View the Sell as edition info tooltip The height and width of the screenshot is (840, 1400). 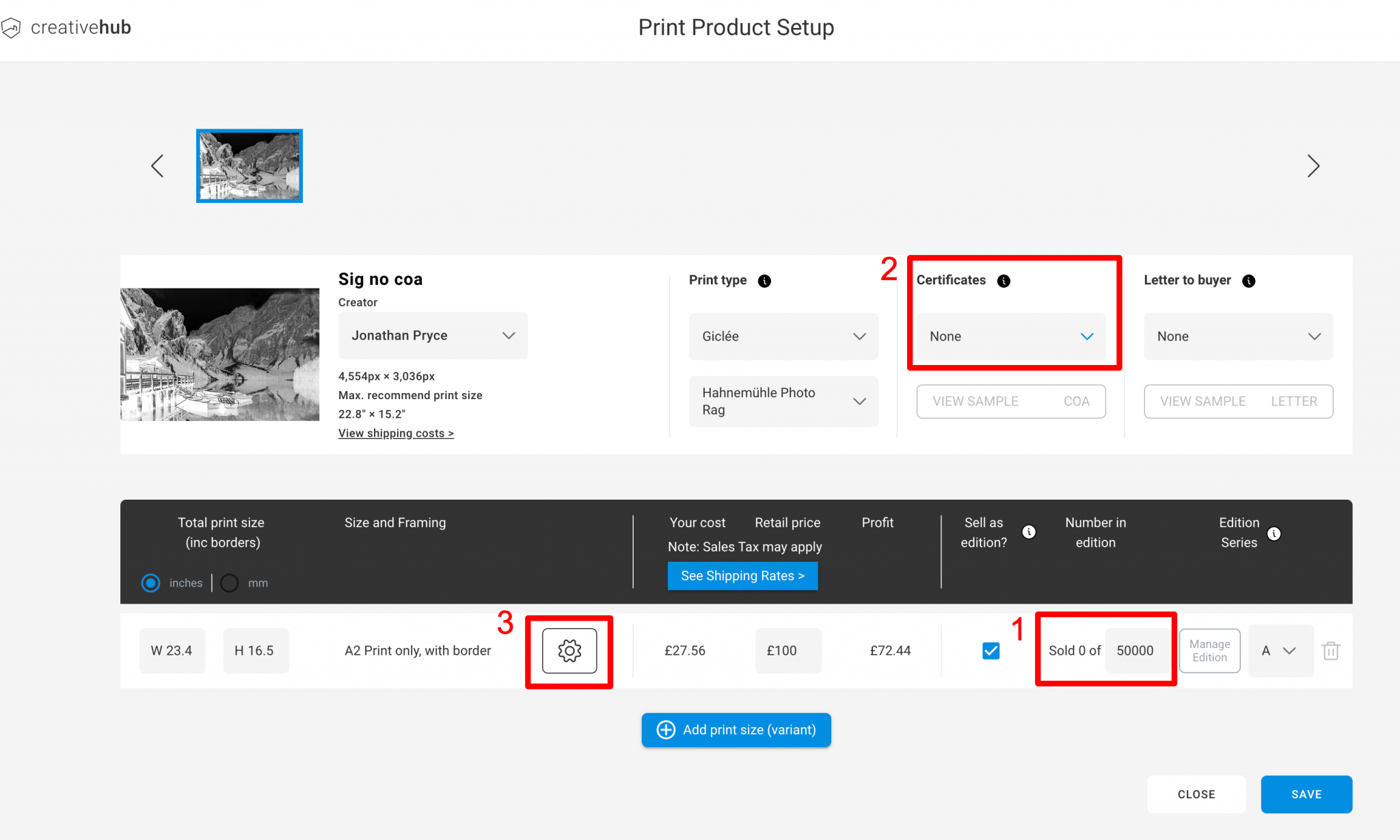(1029, 532)
